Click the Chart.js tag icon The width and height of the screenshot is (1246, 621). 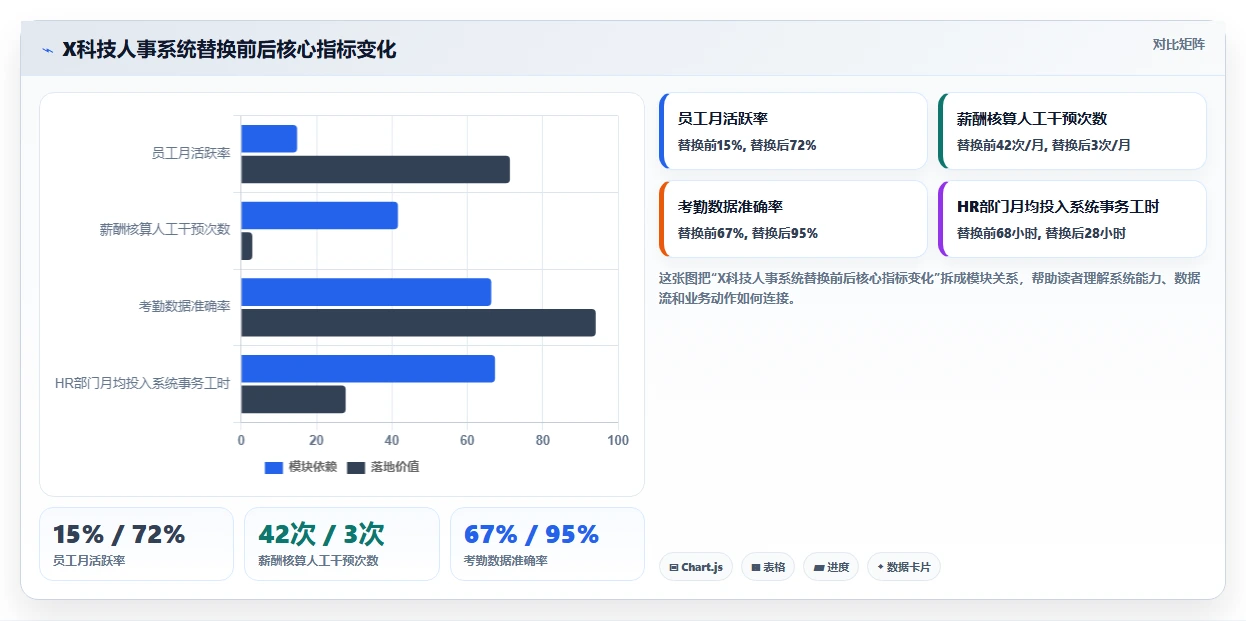click(x=674, y=568)
